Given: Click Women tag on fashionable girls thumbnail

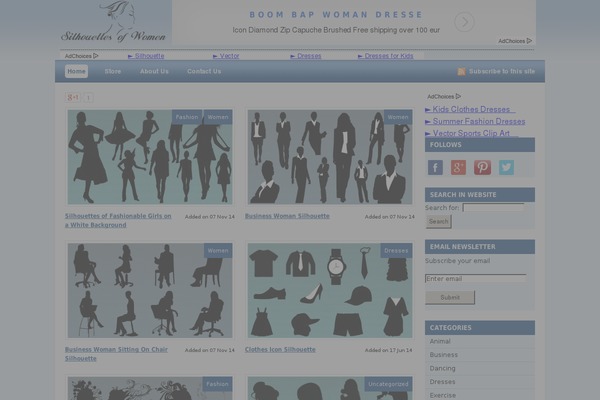Looking at the screenshot, I should point(218,117).
